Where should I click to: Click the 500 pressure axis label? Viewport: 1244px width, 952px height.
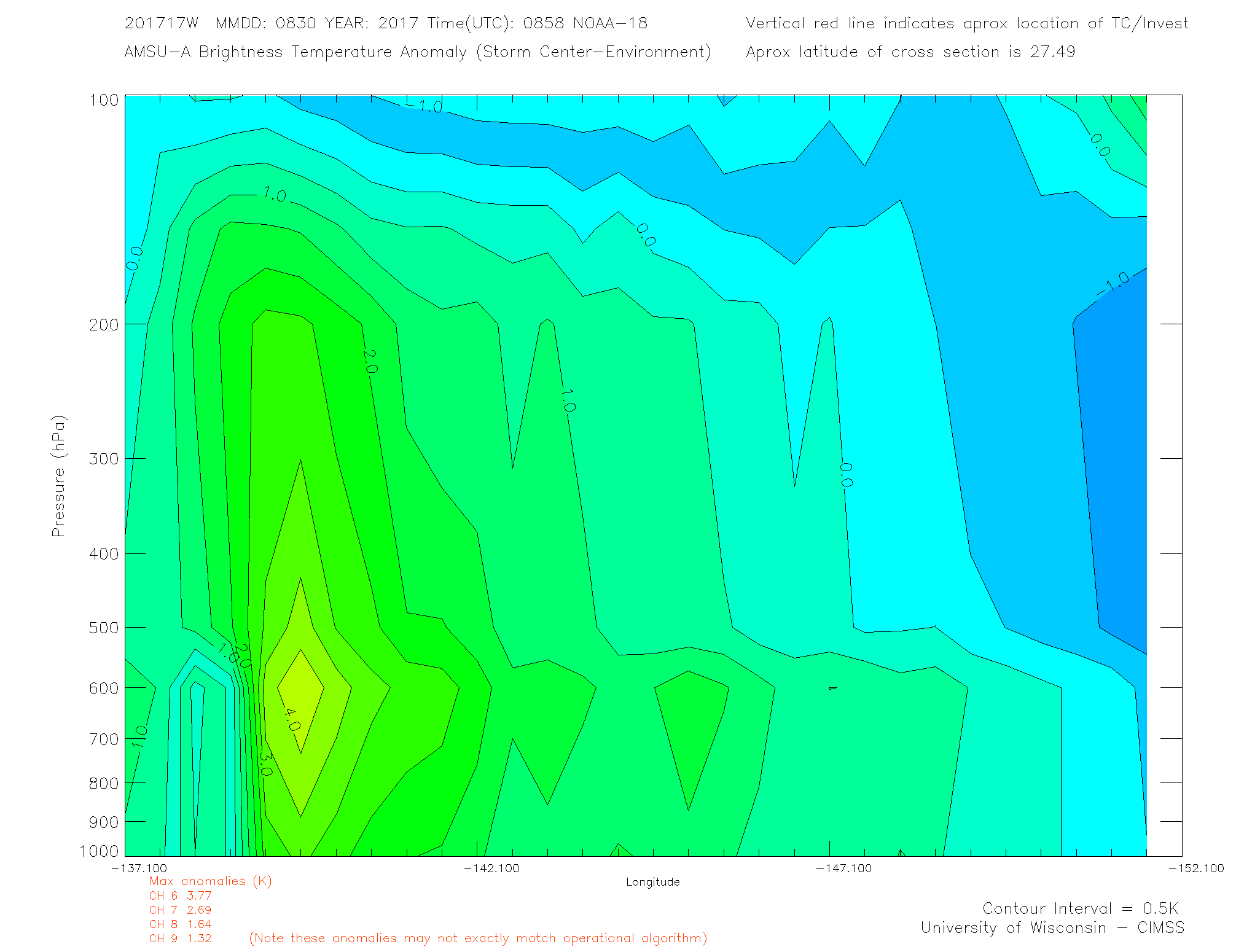click(104, 628)
